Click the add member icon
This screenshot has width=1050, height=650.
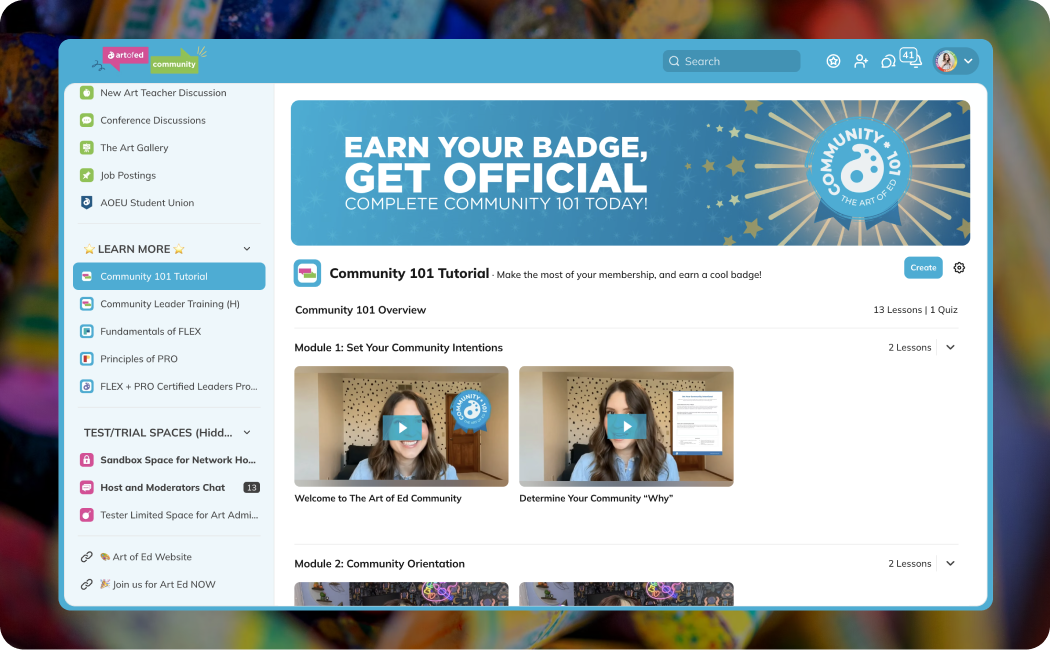[861, 62]
